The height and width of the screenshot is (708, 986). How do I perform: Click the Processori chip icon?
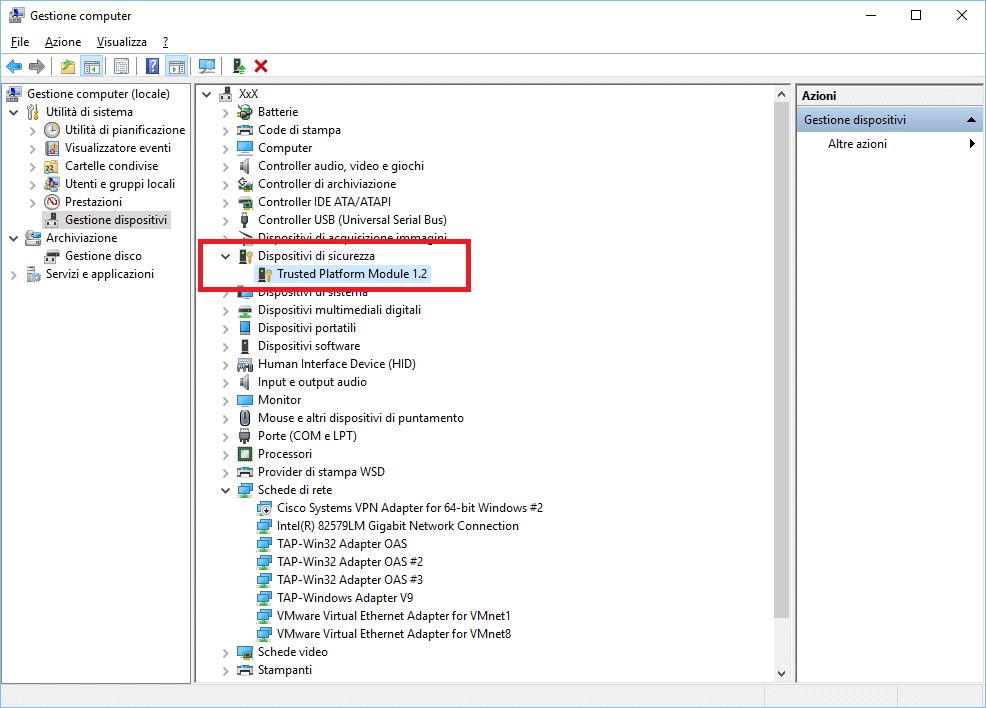click(245, 454)
